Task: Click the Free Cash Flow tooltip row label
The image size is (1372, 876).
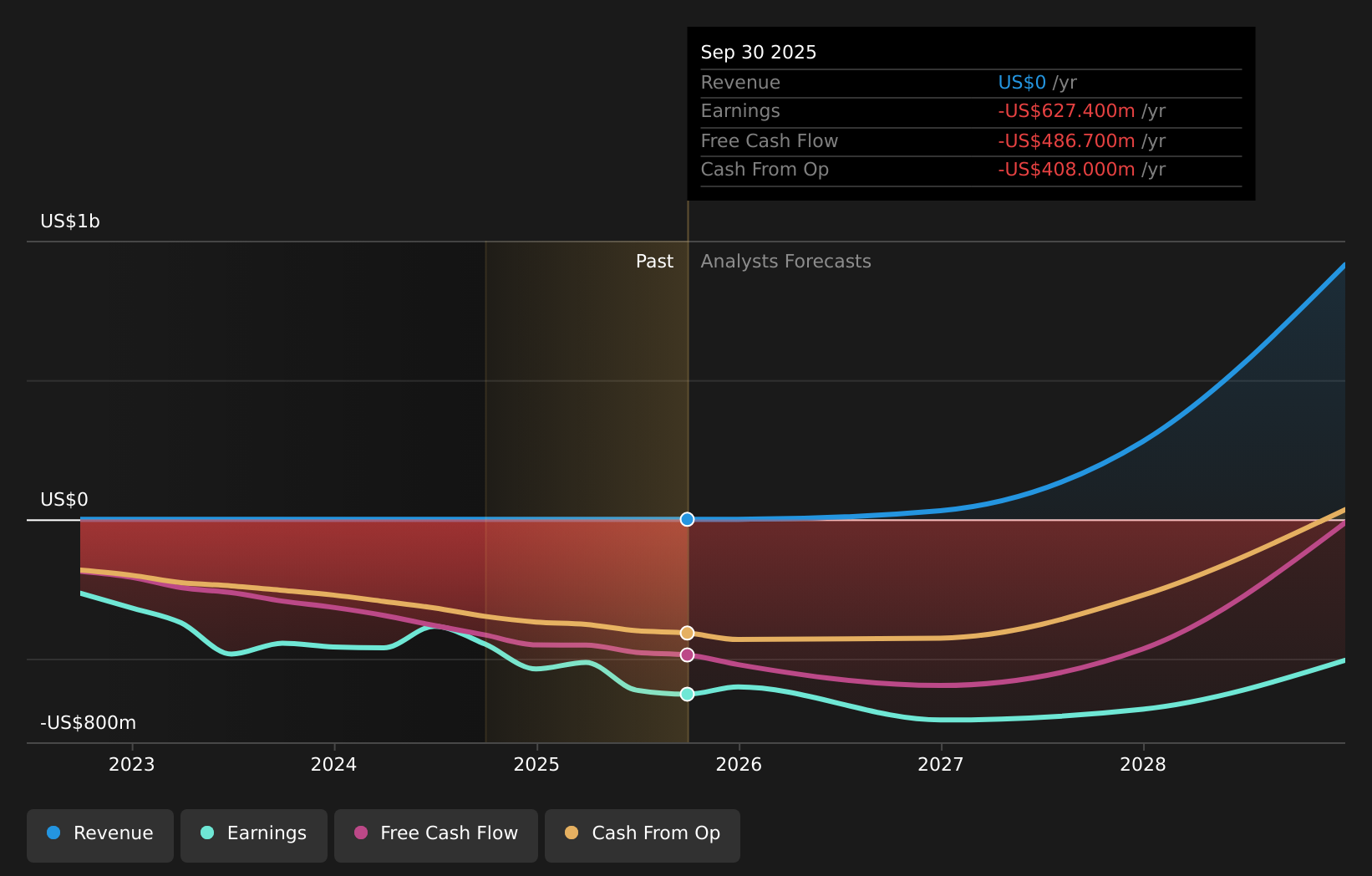Action: [x=770, y=141]
